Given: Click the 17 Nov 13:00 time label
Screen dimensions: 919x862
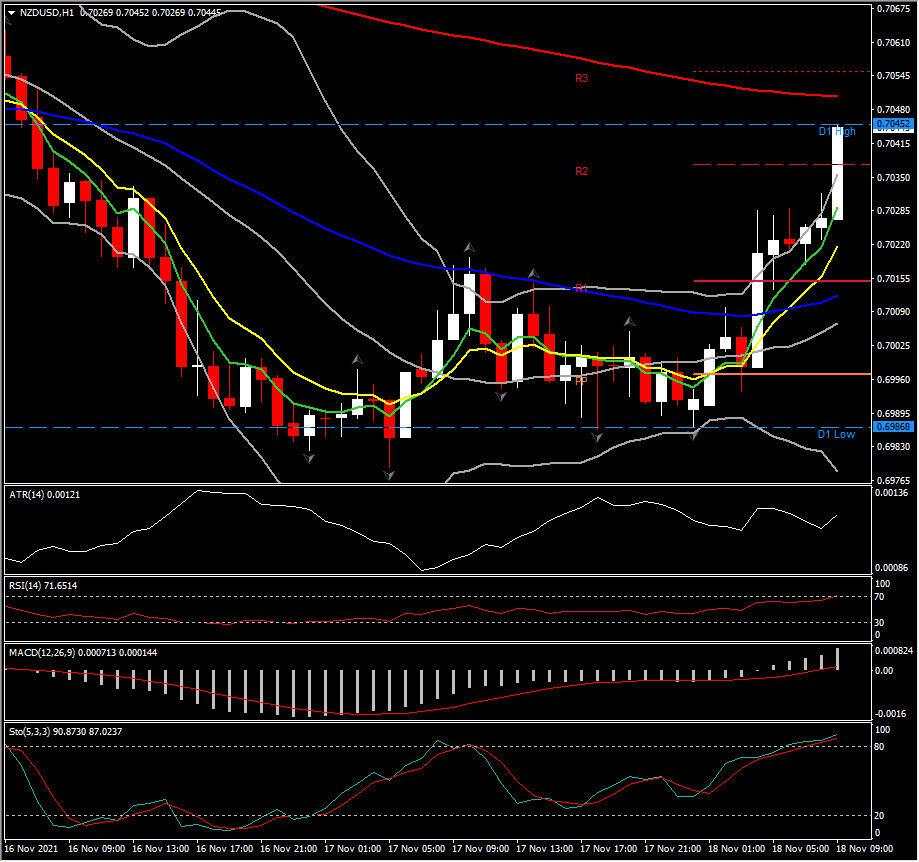Looking at the screenshot, I should coord(544,849).
